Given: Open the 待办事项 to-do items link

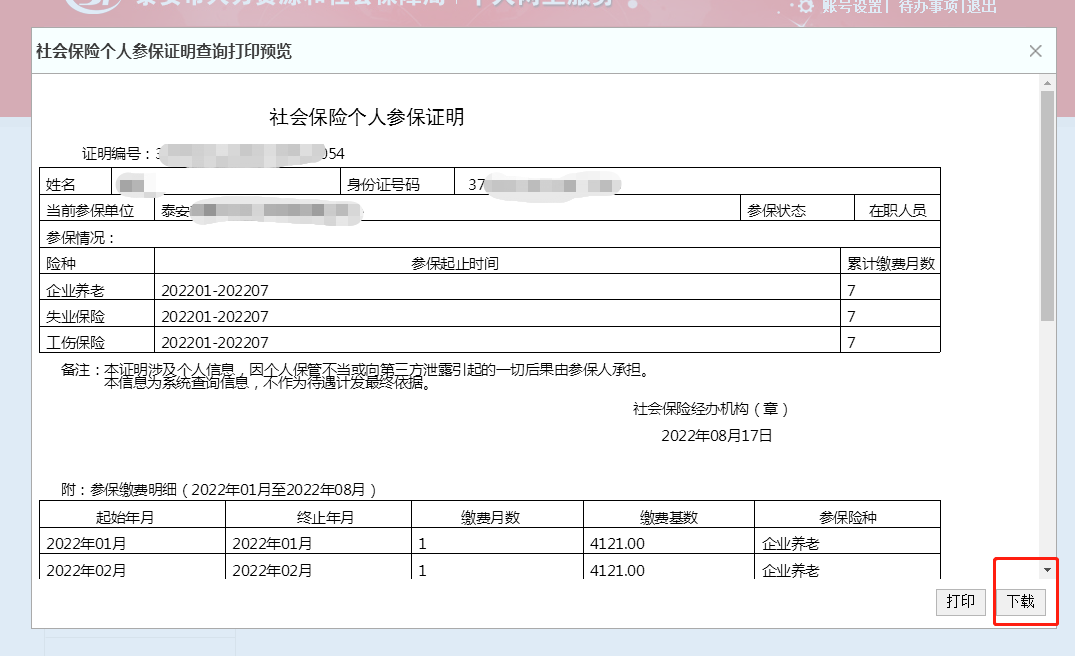Looking at the screenshot, I should coord(928,7).
